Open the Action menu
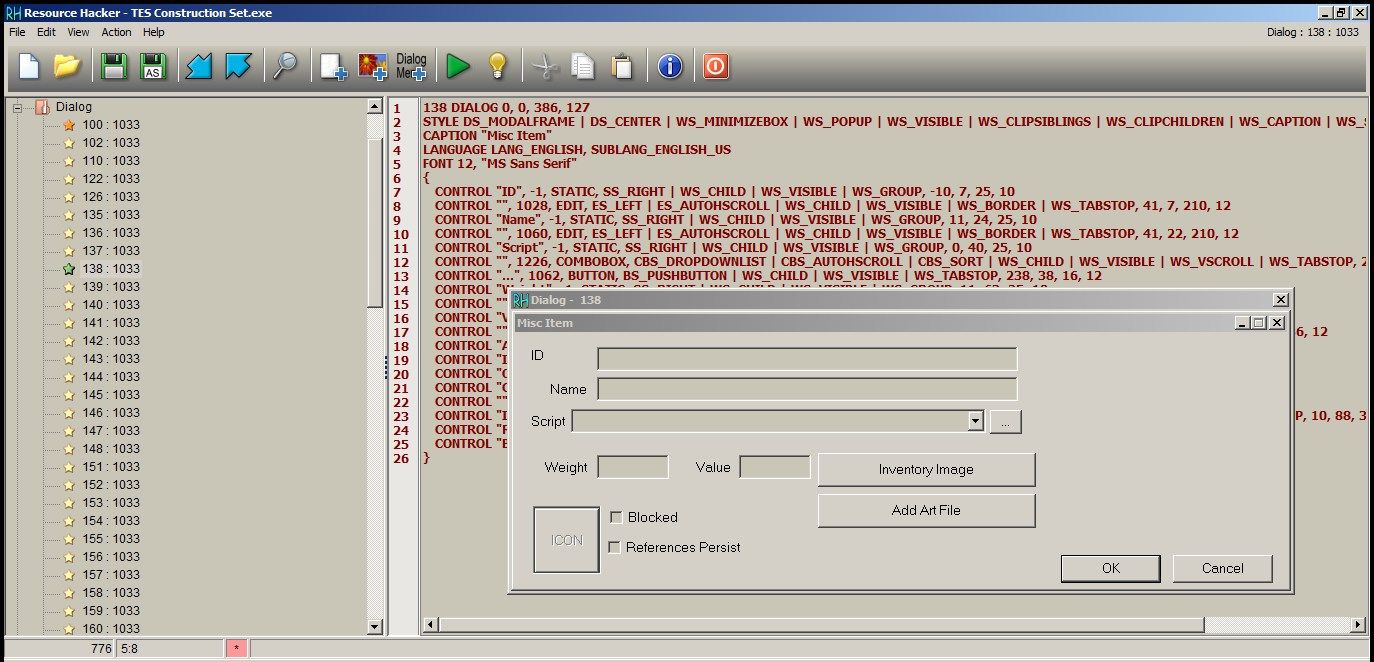The image size is (1374, 662). pyautogui.click(x=116, y=32)
